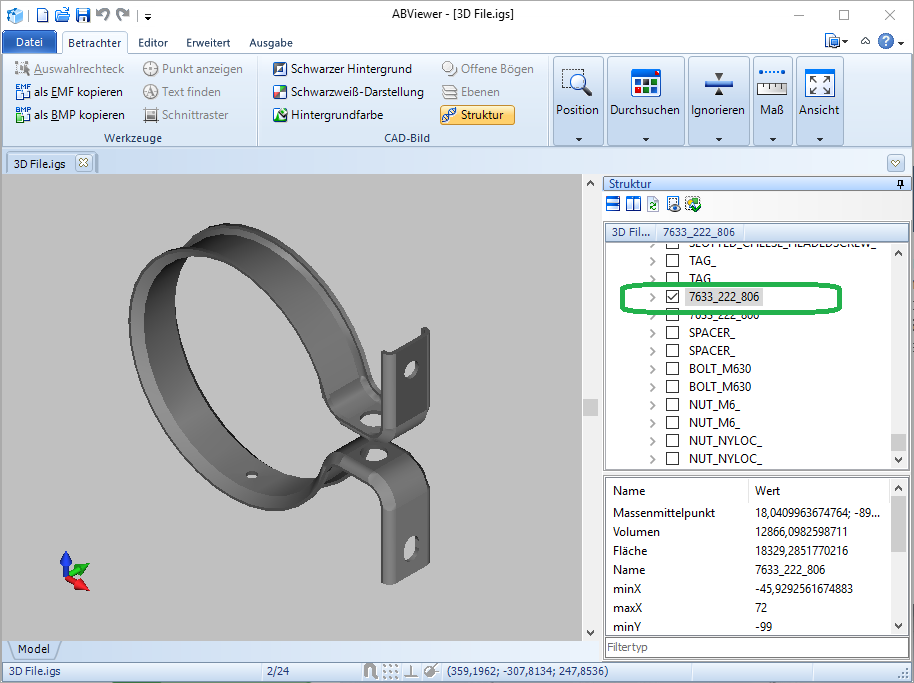
Task: Open the Hintergrundfarbe color picker
Action: coord(336,115)
